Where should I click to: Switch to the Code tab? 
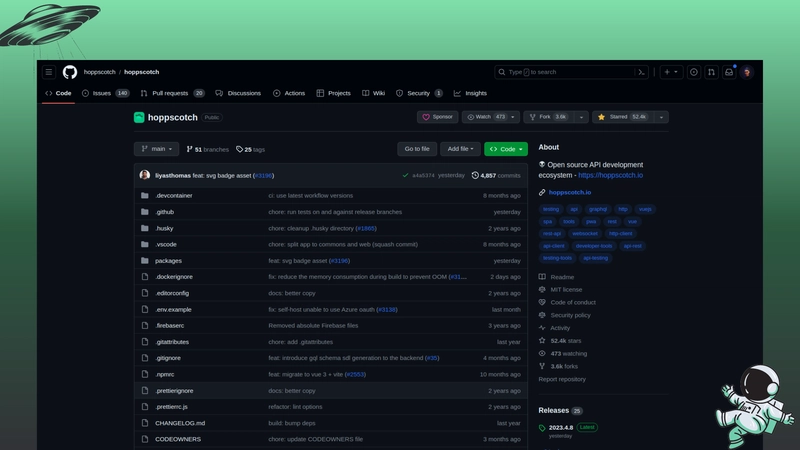pyautogui.click(x=58, y=93)
